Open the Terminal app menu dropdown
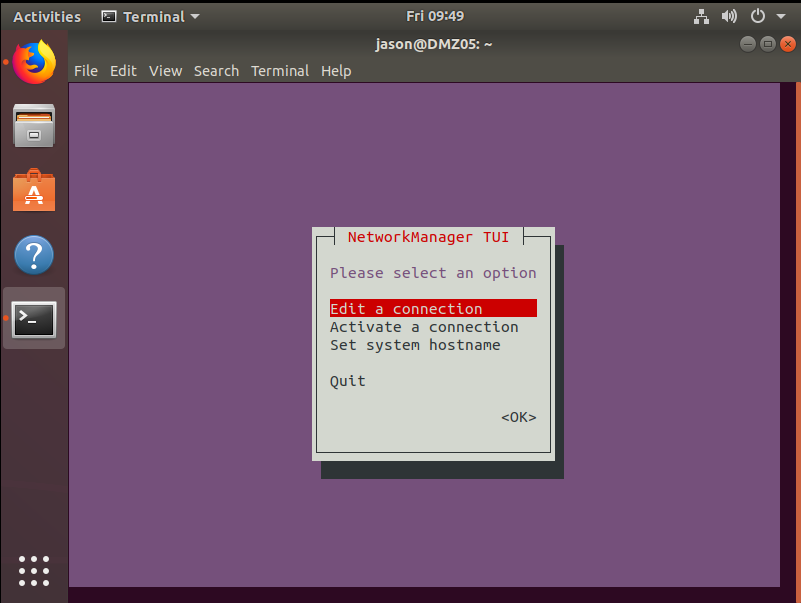Image resolution: width=801 pixels, height=603 pixels. pos(150,17)
